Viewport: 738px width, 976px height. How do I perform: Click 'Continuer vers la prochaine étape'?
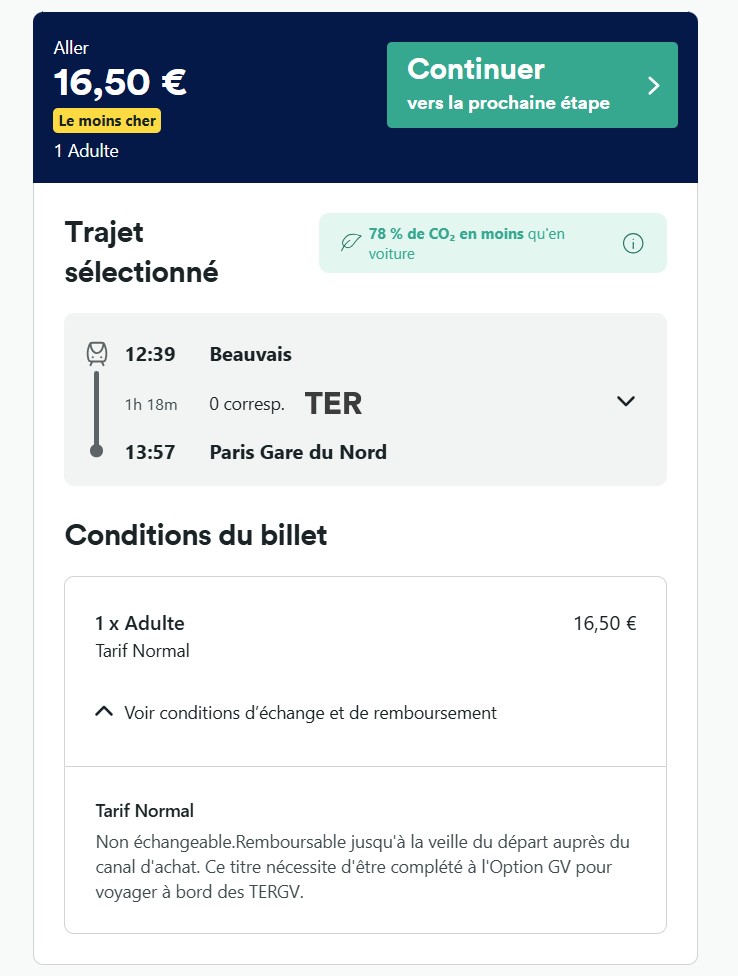click(531, 85)
